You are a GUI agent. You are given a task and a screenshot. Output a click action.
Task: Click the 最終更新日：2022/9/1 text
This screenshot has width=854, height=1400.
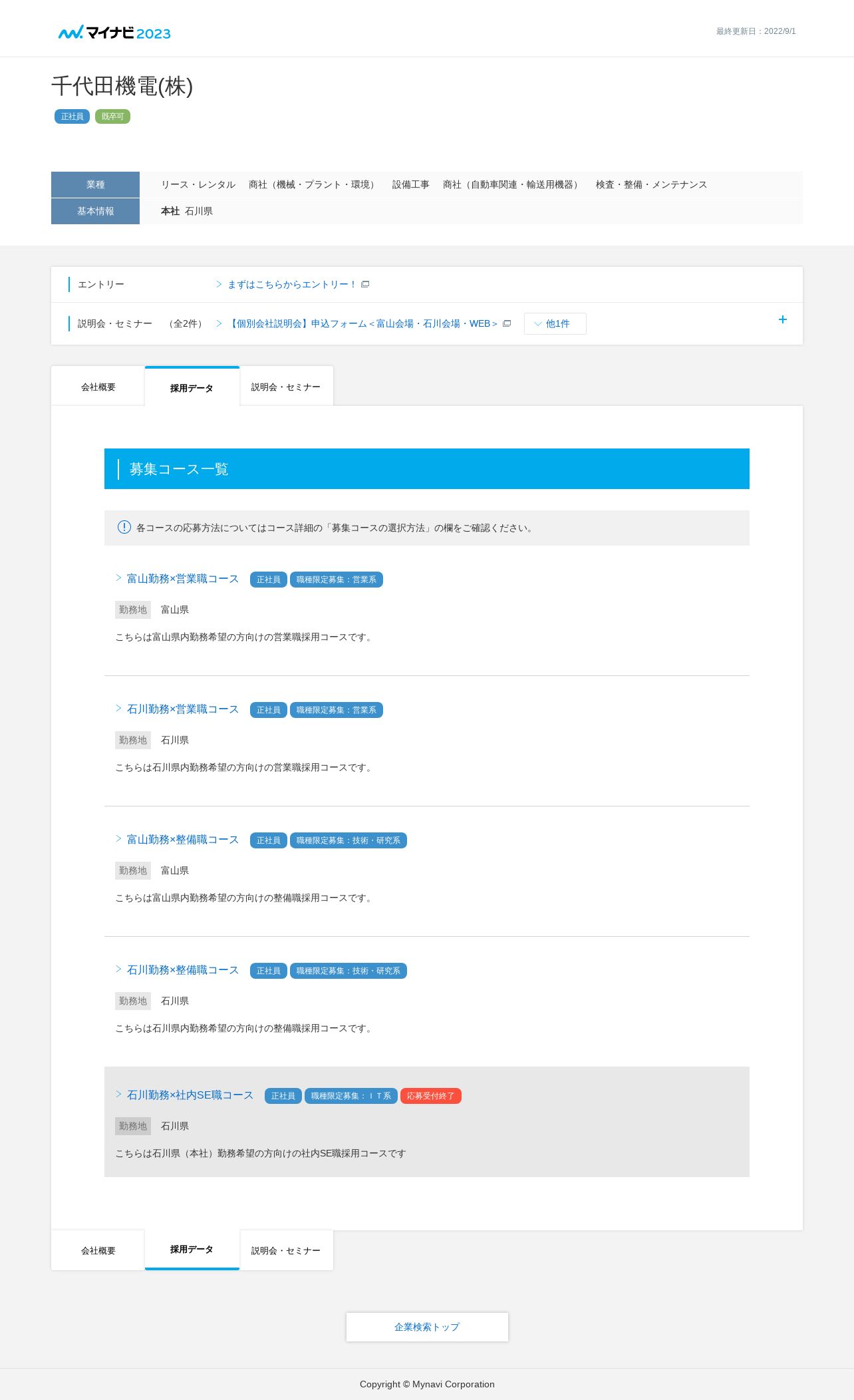pyautogui.click(x=756, y=31)
